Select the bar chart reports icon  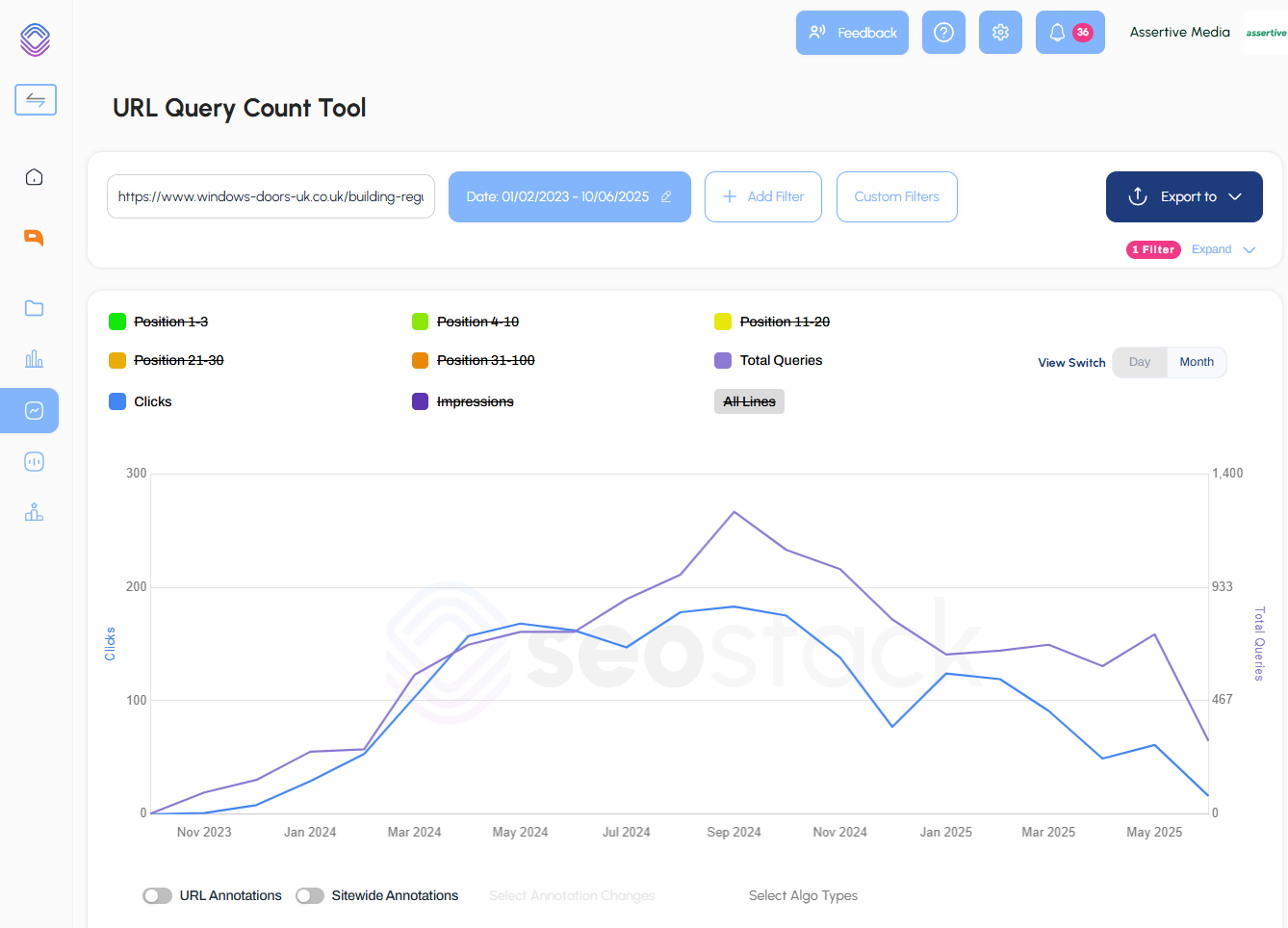(34, 358)
